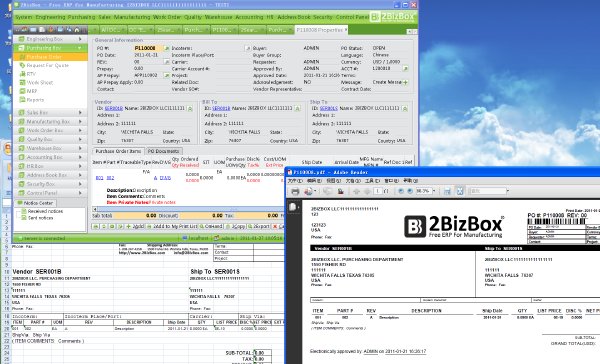600x364 pixels.
Task: Expand the Control Panel sidebar section
Action: tap(51, 193)
